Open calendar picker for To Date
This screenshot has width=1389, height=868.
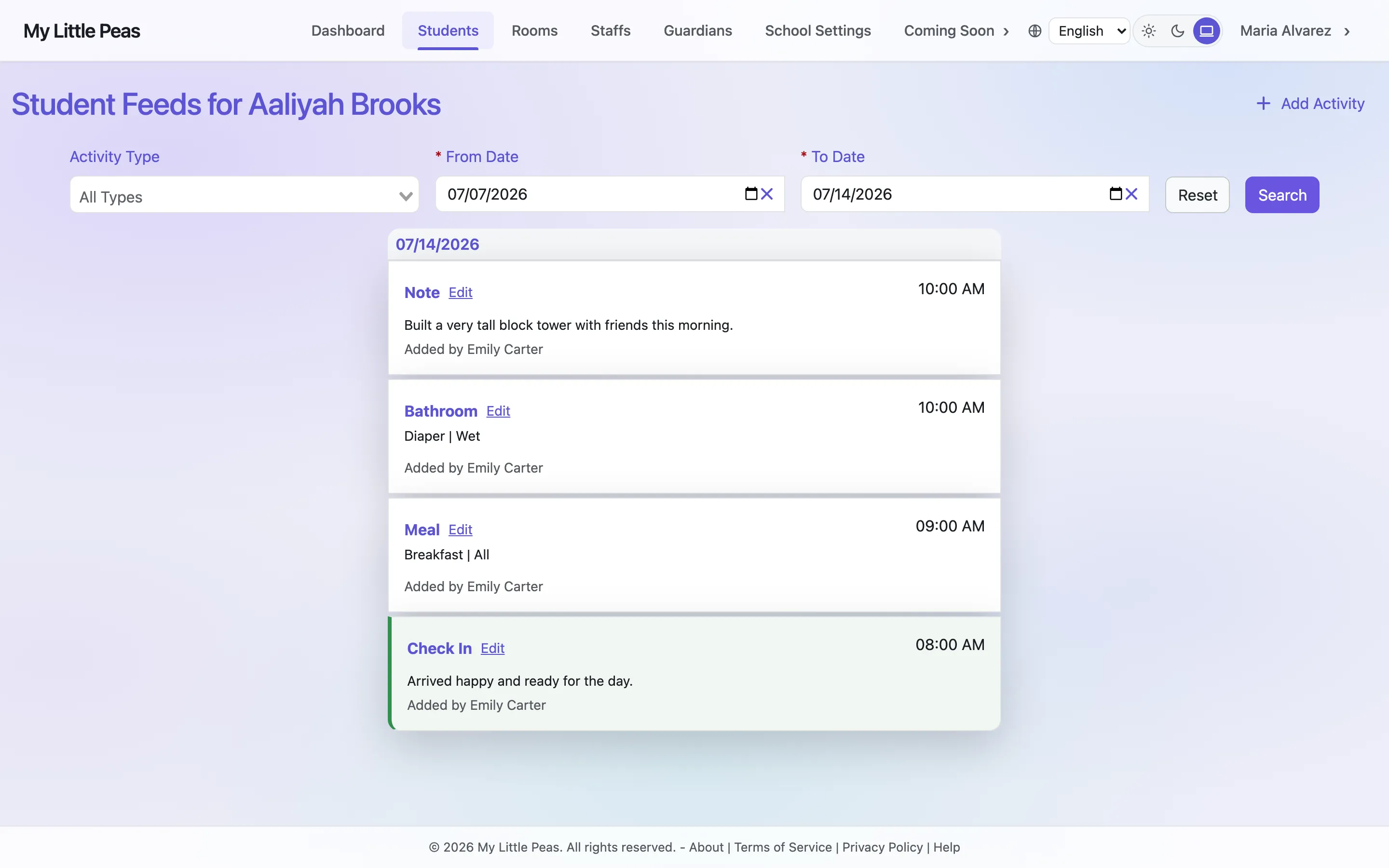point(1115,194)
